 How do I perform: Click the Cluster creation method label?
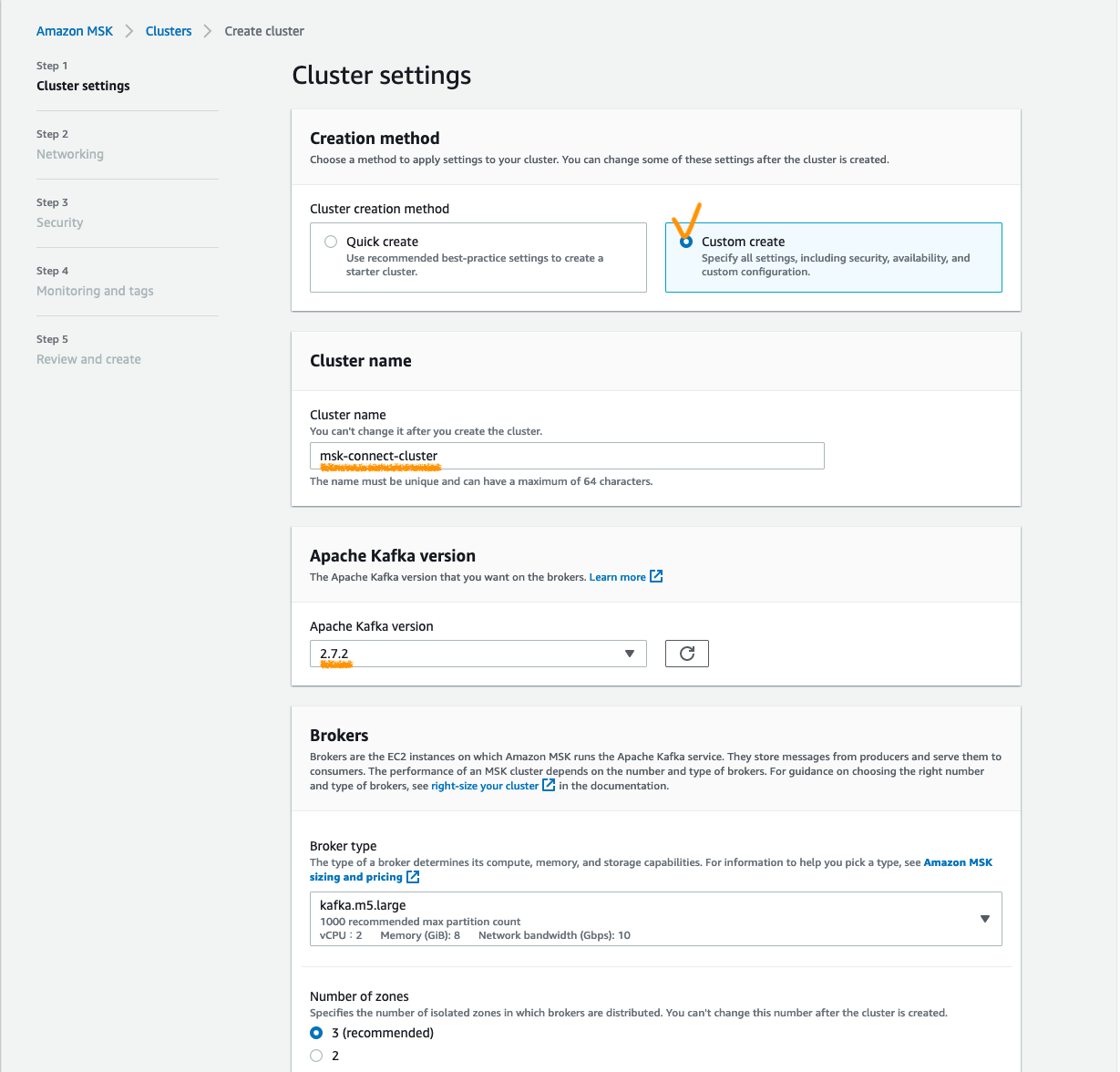coord(379,209)
